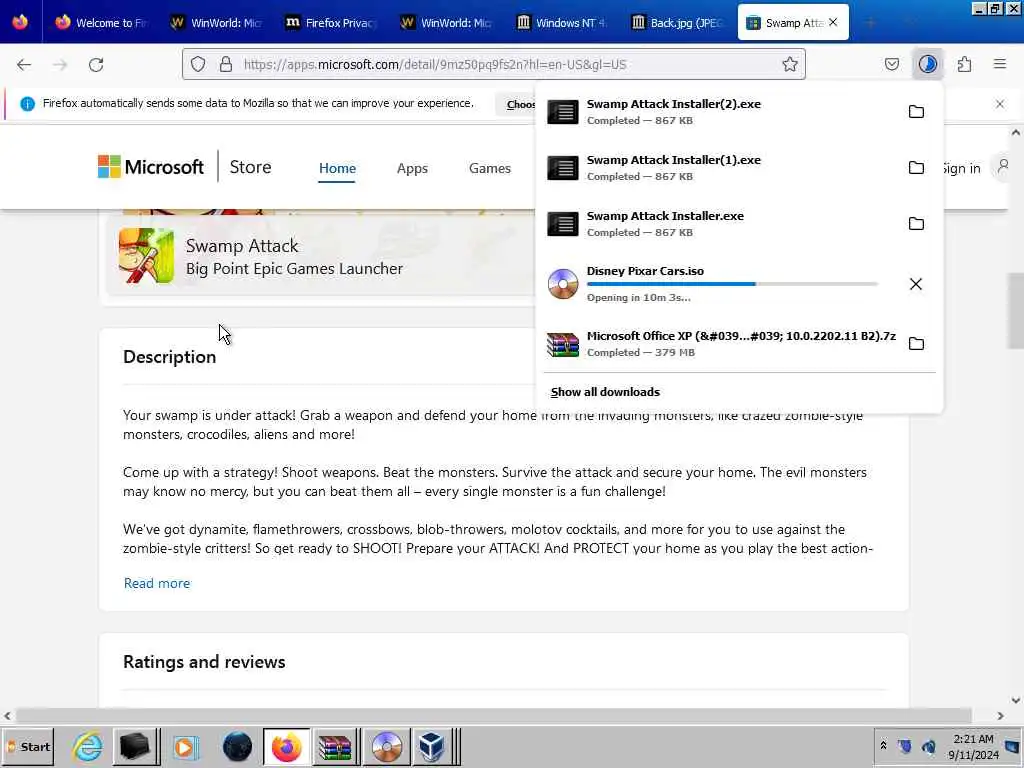1024x768 pixels.
Task: Show Swamp Attack Installer(1).exe in folder
Action: pos(916,168)
